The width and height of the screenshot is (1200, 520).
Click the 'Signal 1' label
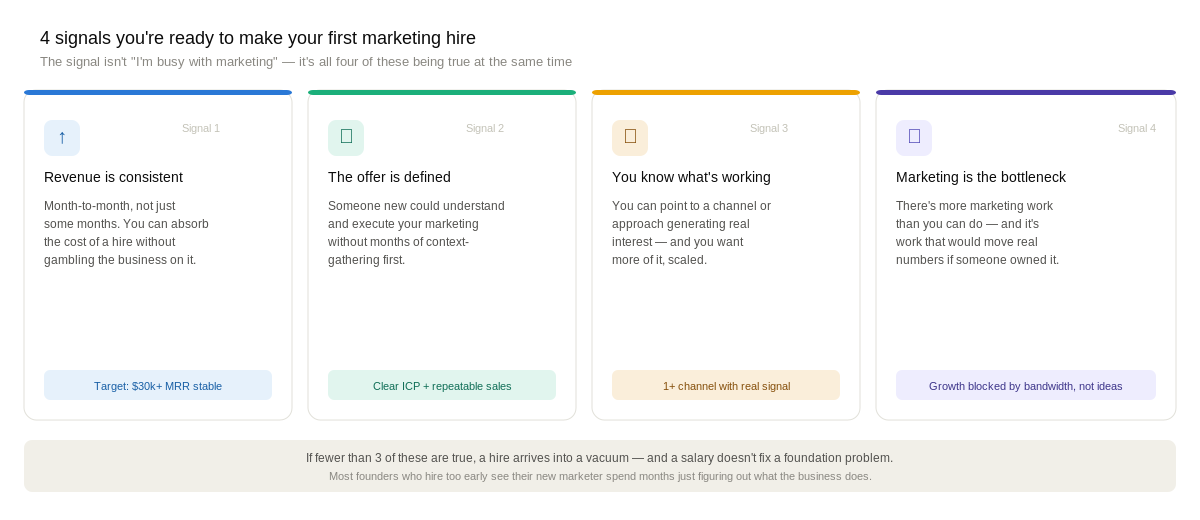[201, 128]
